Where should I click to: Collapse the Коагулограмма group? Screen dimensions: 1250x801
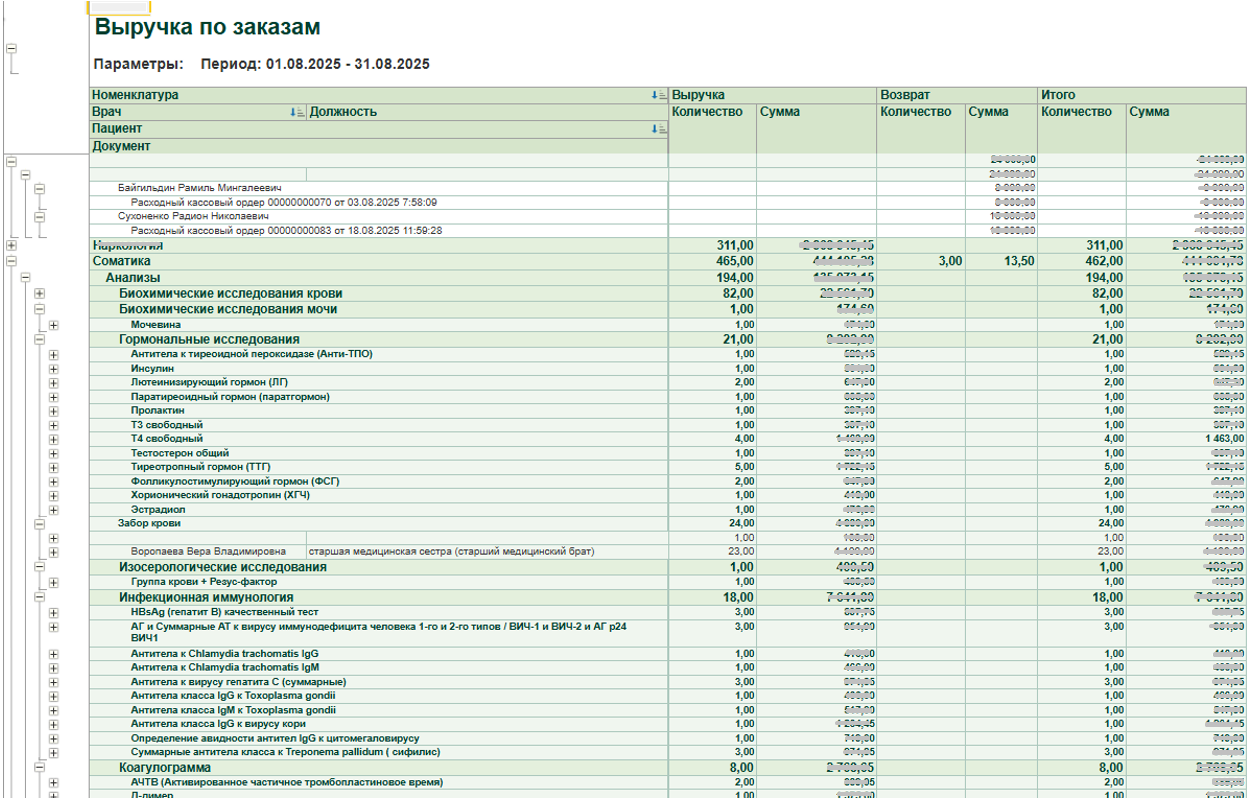tap(40, 768)
